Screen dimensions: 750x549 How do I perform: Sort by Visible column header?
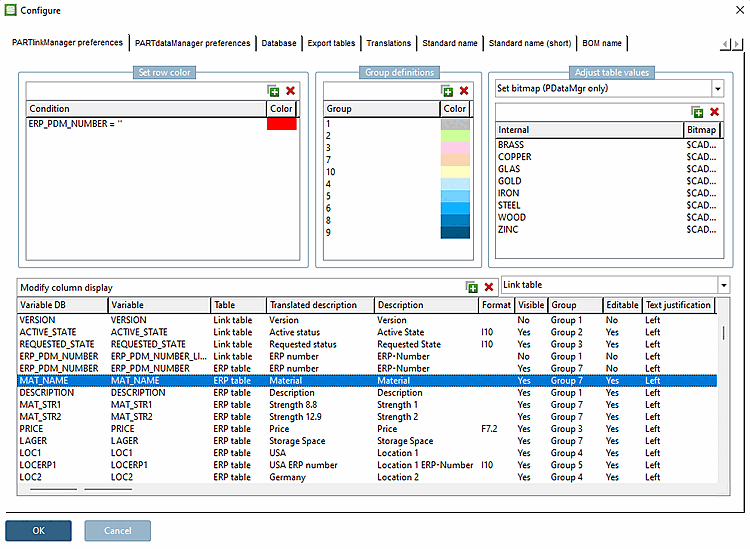[x=531, y=305]
